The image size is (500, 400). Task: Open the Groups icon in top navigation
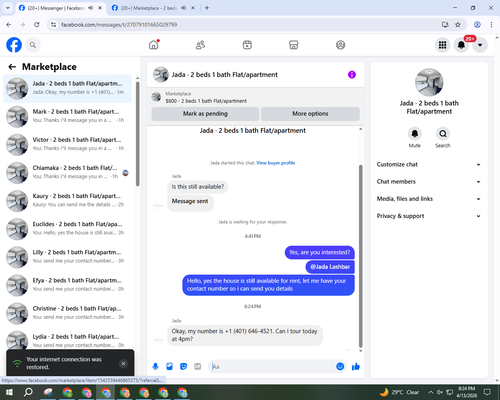coord(340,45)
